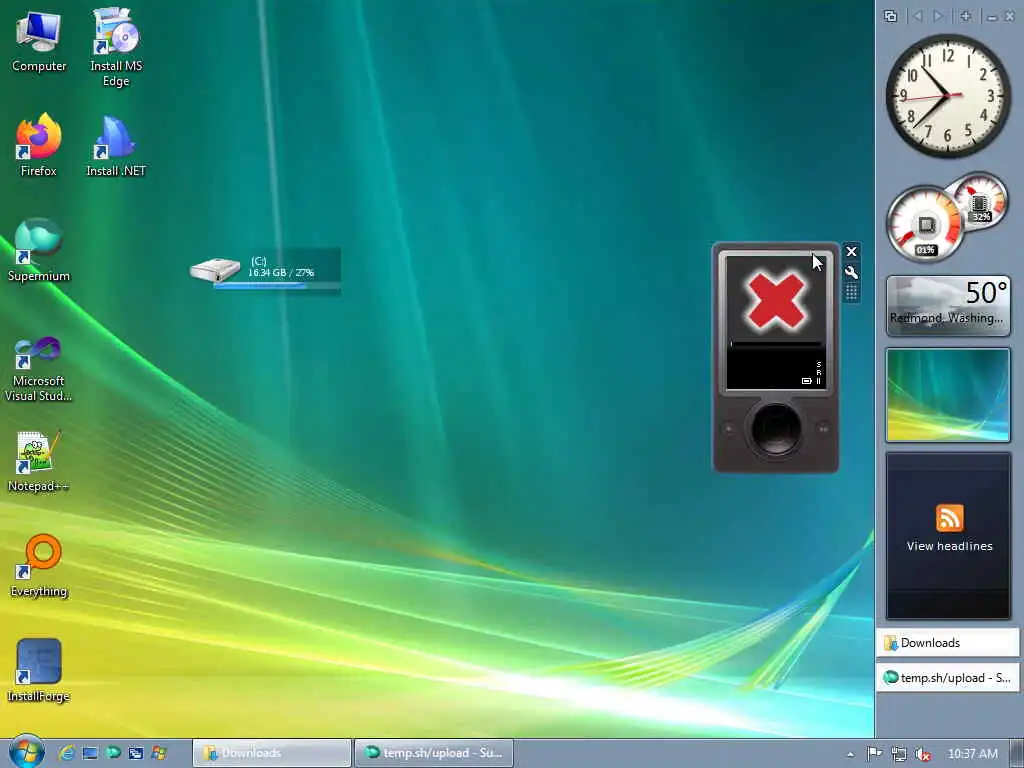The image size is (1024, 768).
Task: Click the red X on Zune gadget screen
Action: (776, 300)
